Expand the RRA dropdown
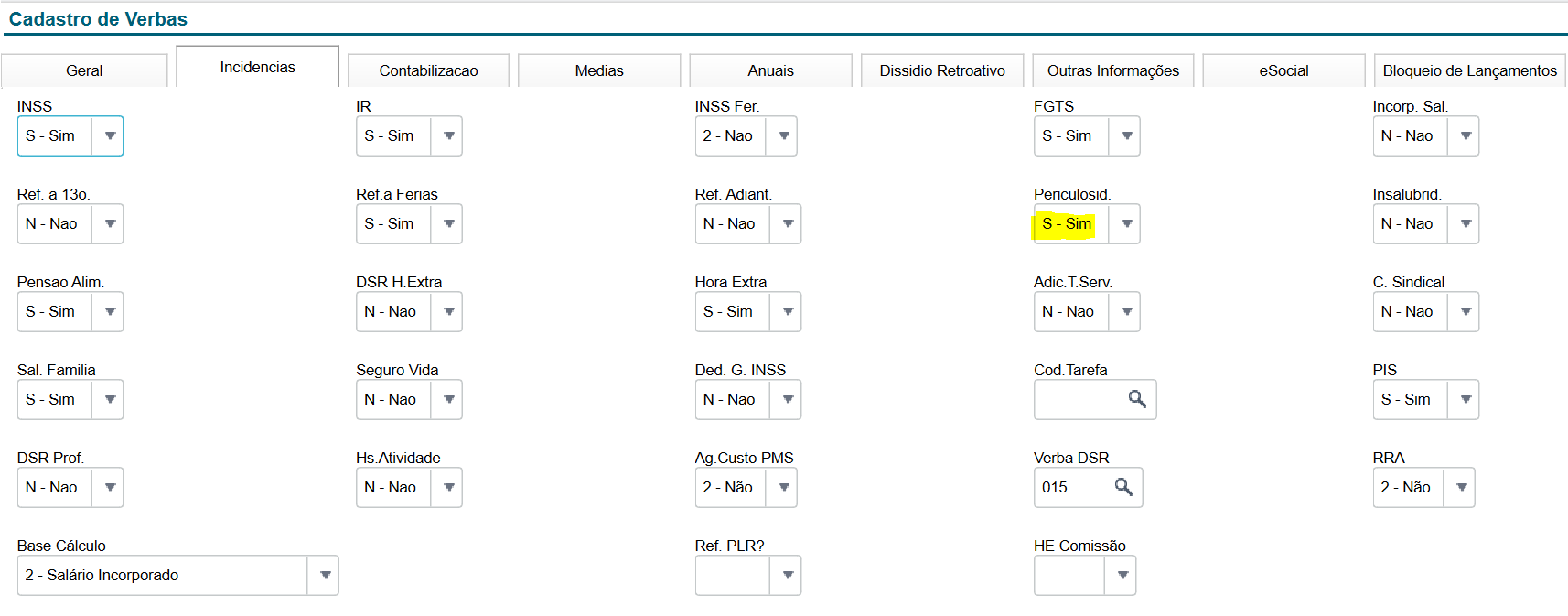1568x616 pixels. (x=1461, y=487)
